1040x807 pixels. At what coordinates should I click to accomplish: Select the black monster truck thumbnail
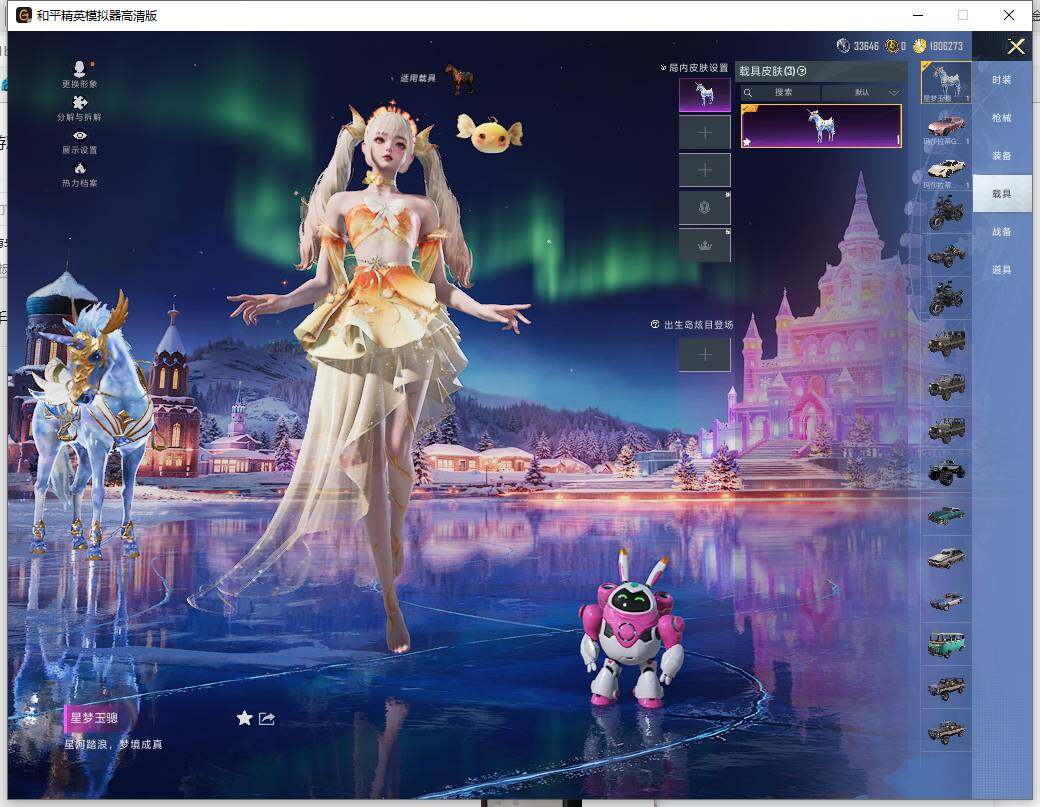tap(946, 471)
